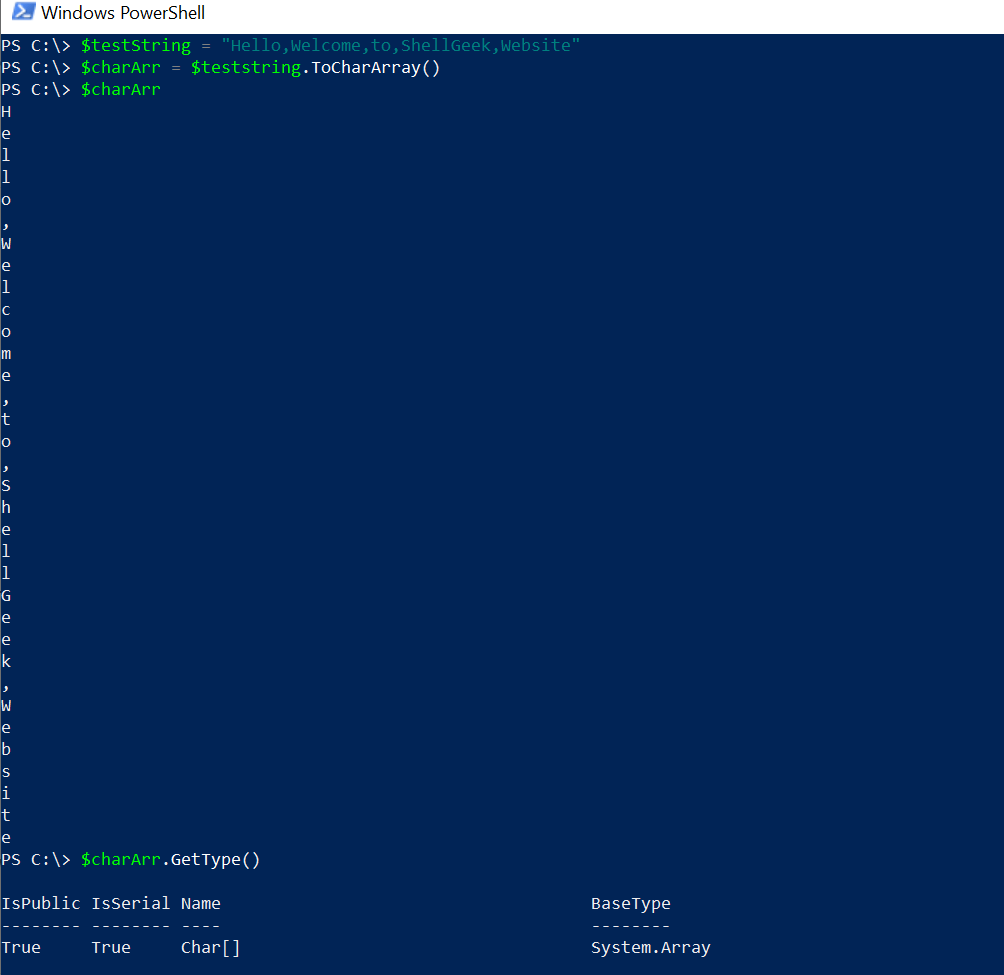1004x975 pixels.
Task: Select the Char[] type name in output
Action: (x=209, y=947)
